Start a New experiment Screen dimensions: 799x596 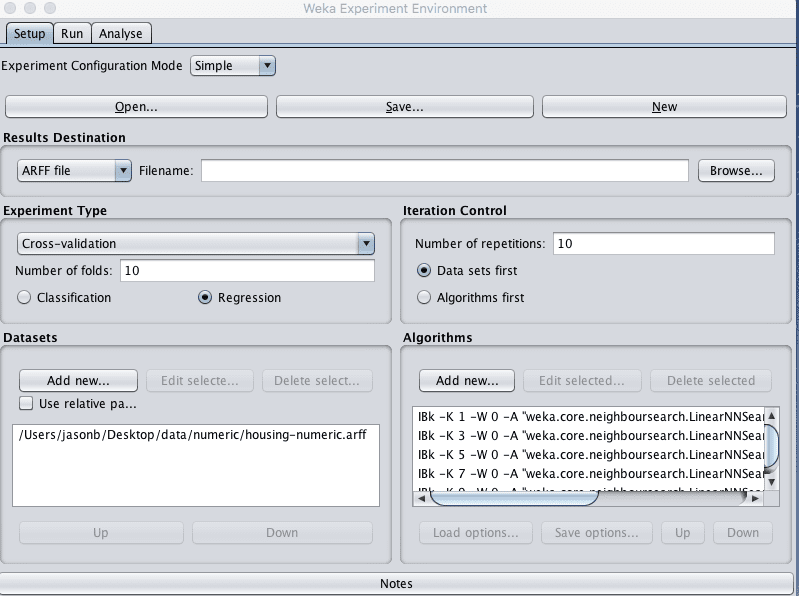[x=664, y=106]
